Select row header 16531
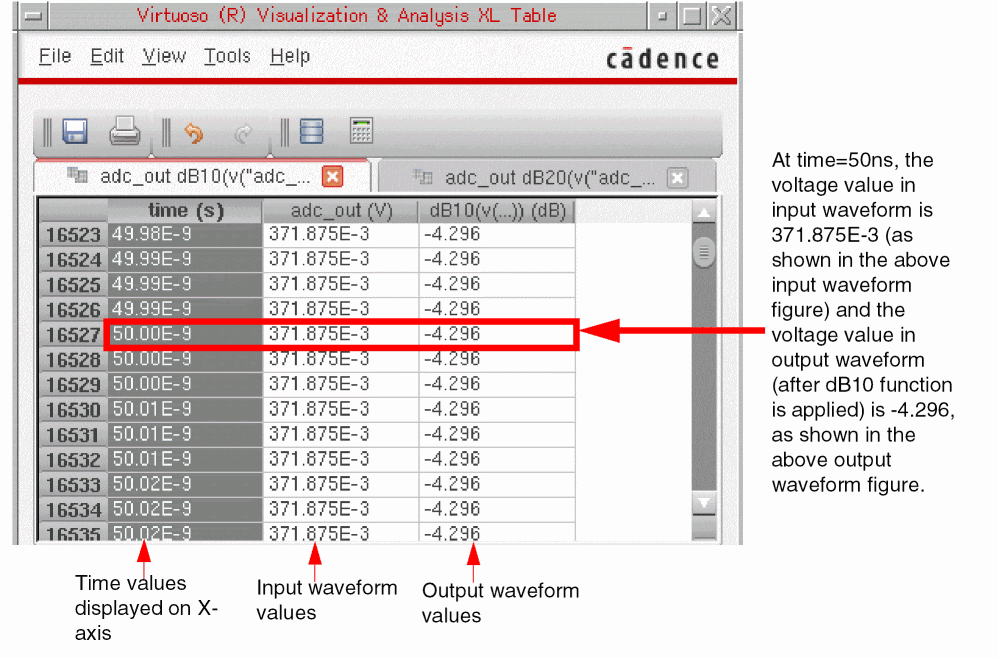Screen dimensions: 997x658 click(x=73, y=434)
